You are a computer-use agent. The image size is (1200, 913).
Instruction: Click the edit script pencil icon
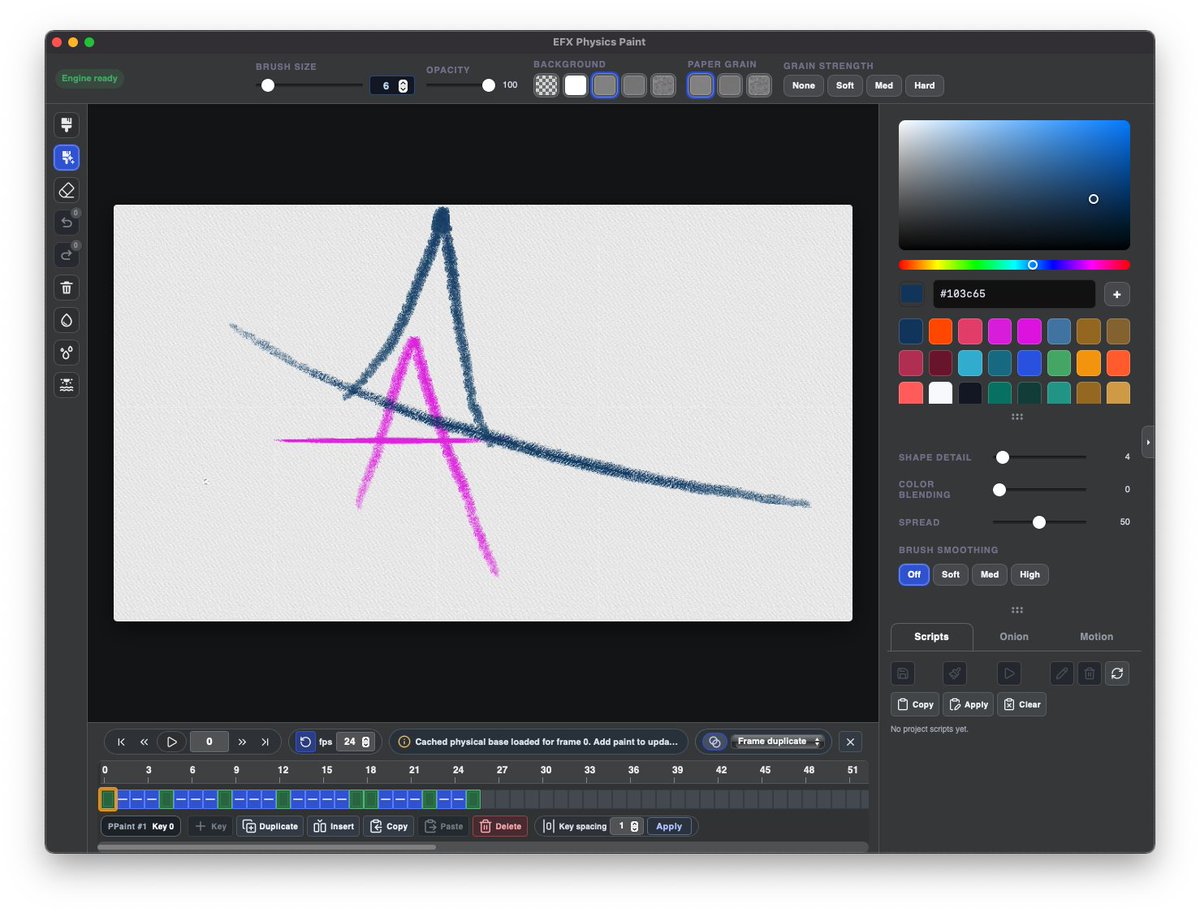click(1062, 673)
